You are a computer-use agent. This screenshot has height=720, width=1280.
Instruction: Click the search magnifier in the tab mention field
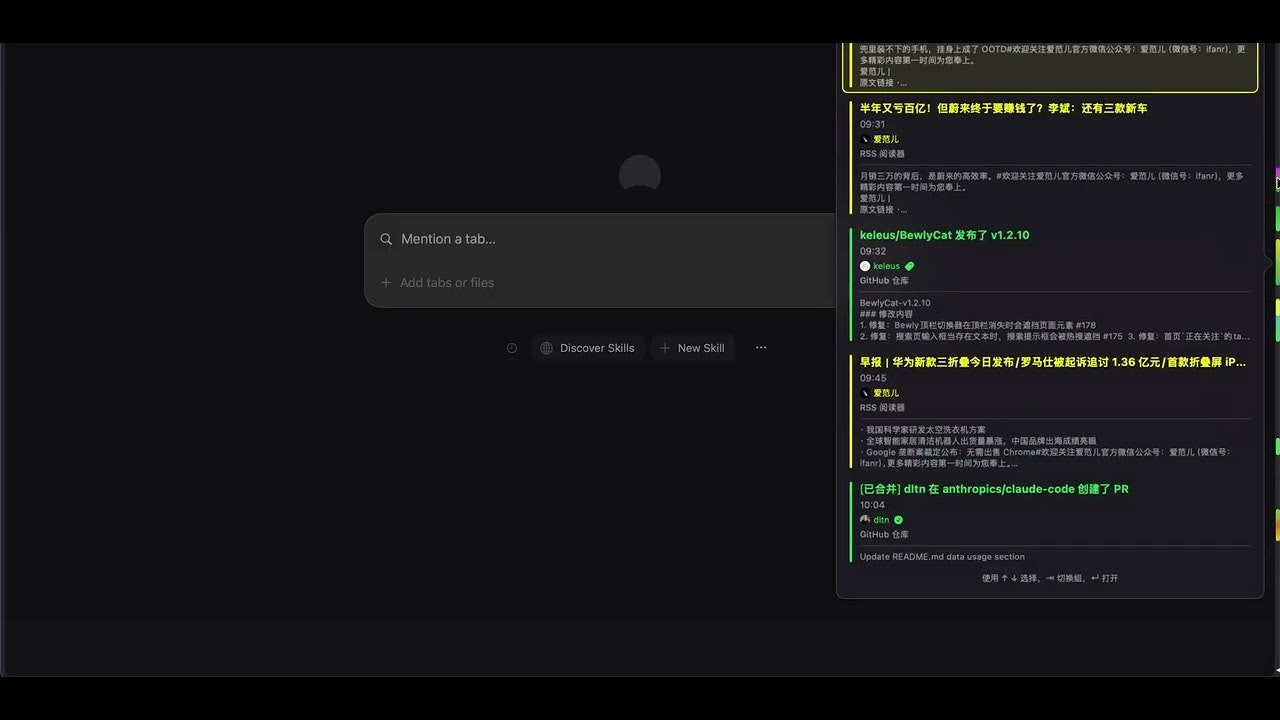(386, 239)
